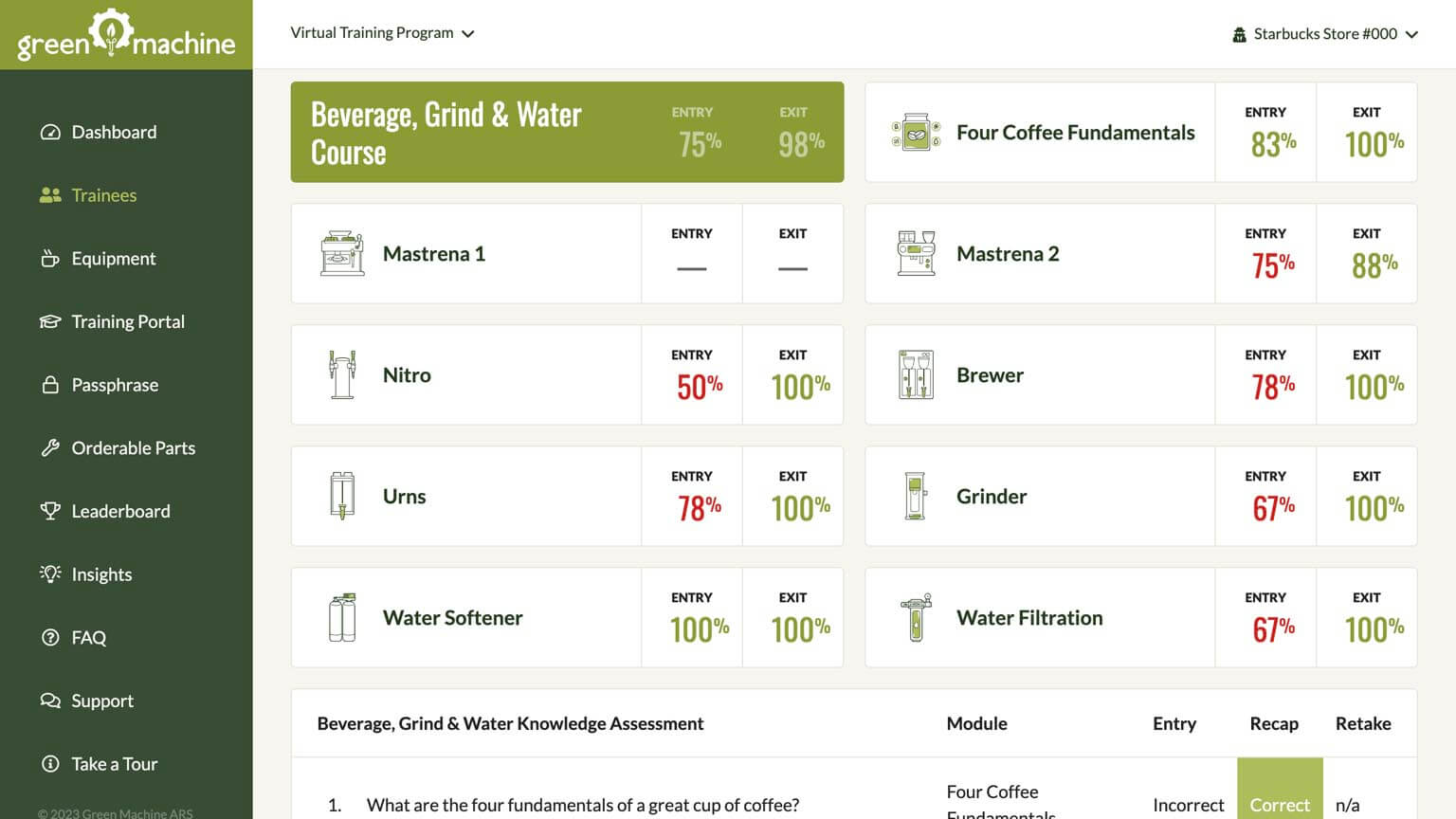Open the Brewer module card
Image resolution: width=1456 pixels, height=819 pixels.
pyautogui.click(x=1141, y=374)
